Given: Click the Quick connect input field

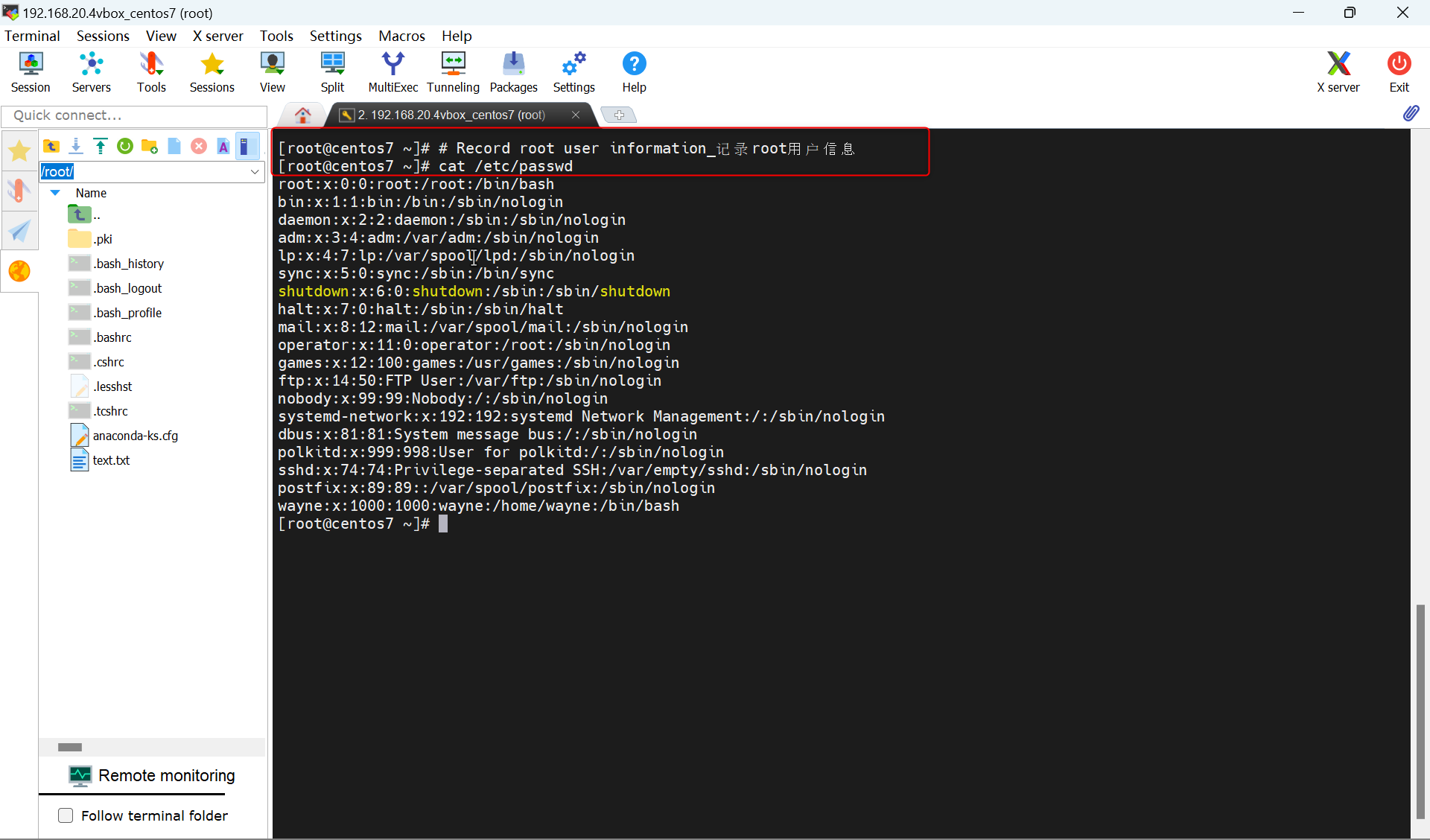Looking at the screenshot, I should coord(134,115).
